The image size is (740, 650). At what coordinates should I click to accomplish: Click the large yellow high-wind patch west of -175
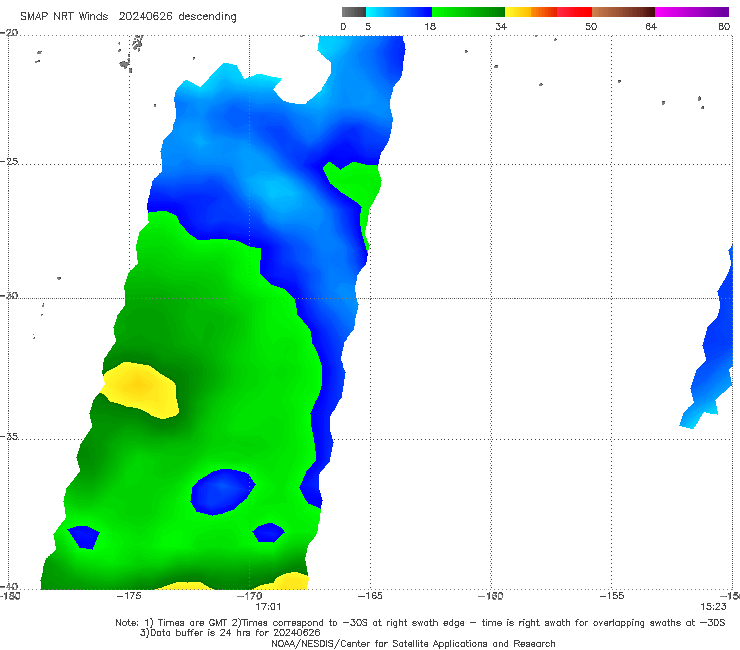(140, 389)
